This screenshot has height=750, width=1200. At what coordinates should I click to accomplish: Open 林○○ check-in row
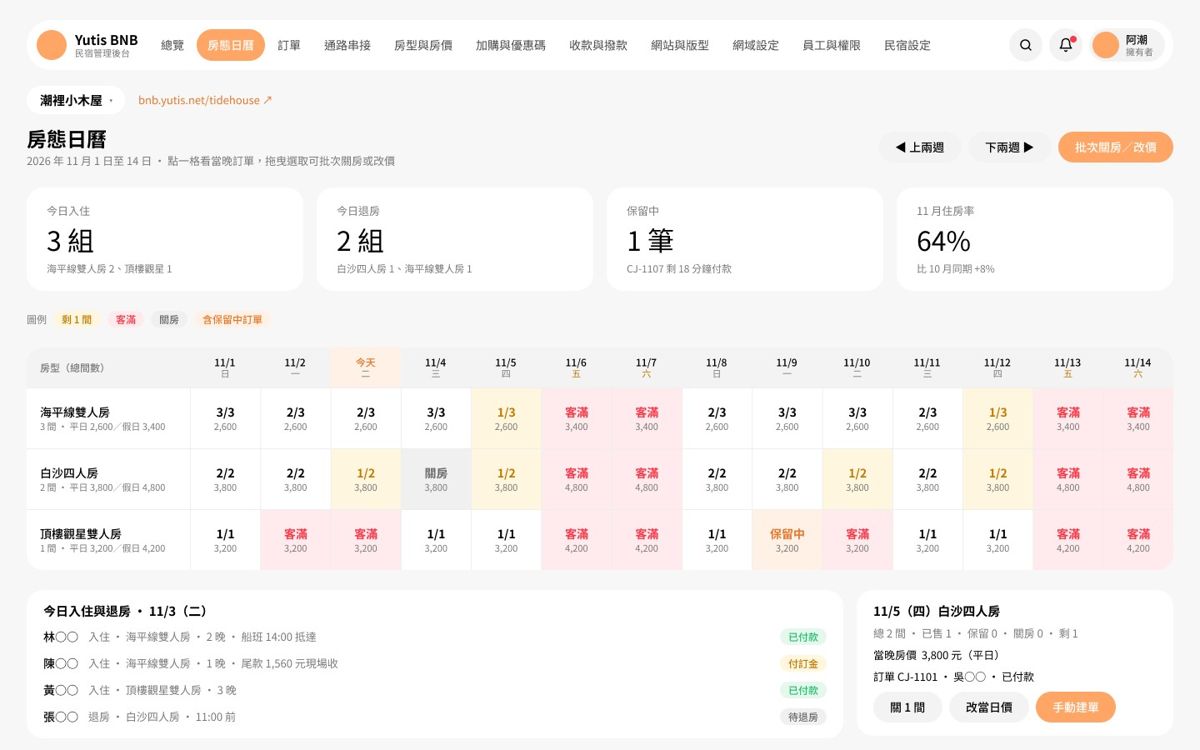click(435, 637)
